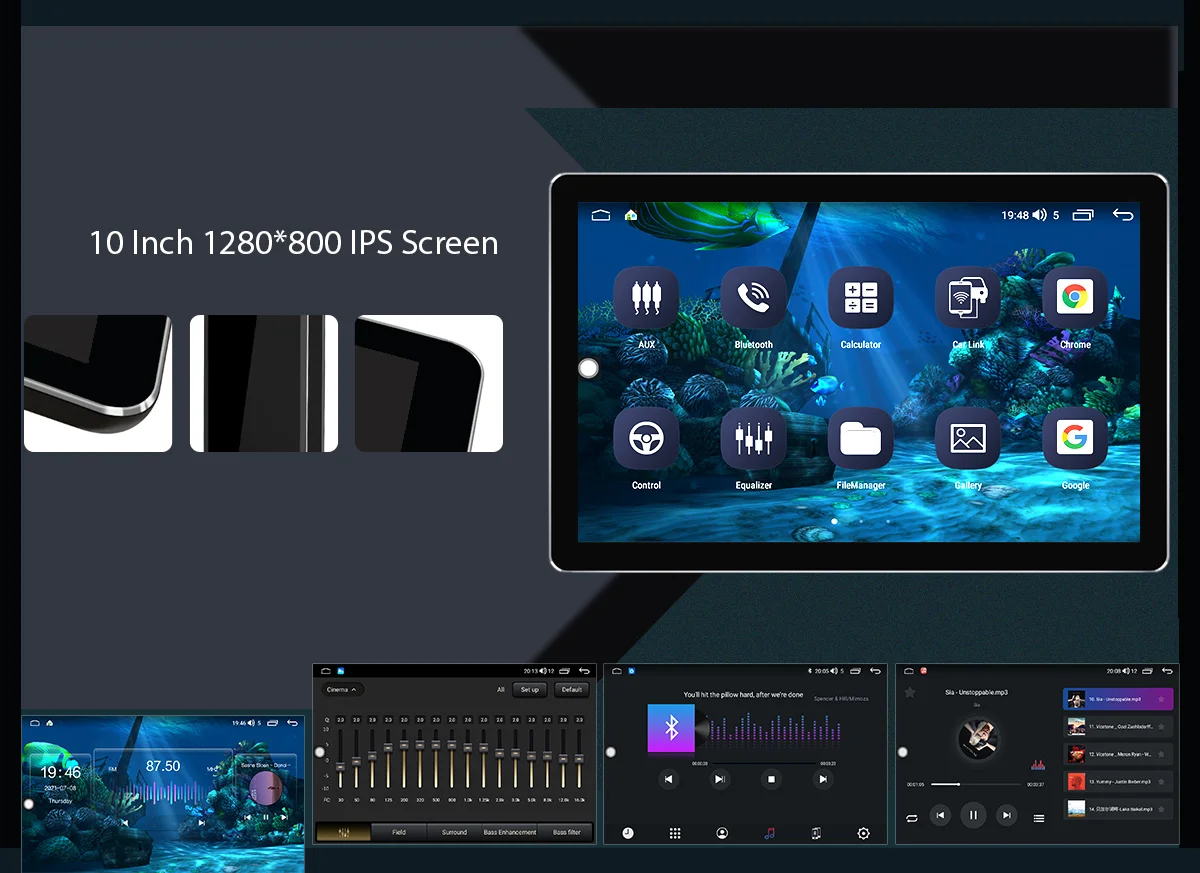1200x873 pixels.
Task: Star track 14 Lake Baikal in playlist
Action: [x=1161, y=808]
